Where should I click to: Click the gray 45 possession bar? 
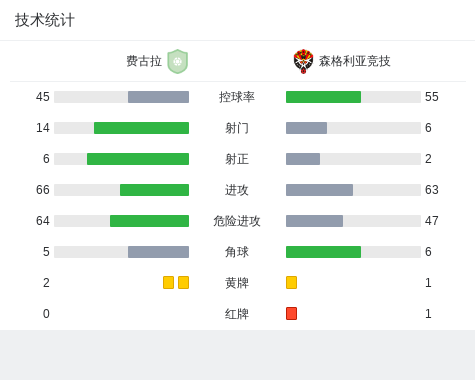point(158,97)
